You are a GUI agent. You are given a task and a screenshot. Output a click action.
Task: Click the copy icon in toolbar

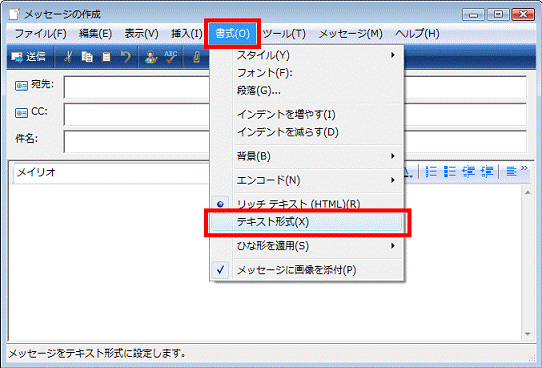(x=87, y=56)
